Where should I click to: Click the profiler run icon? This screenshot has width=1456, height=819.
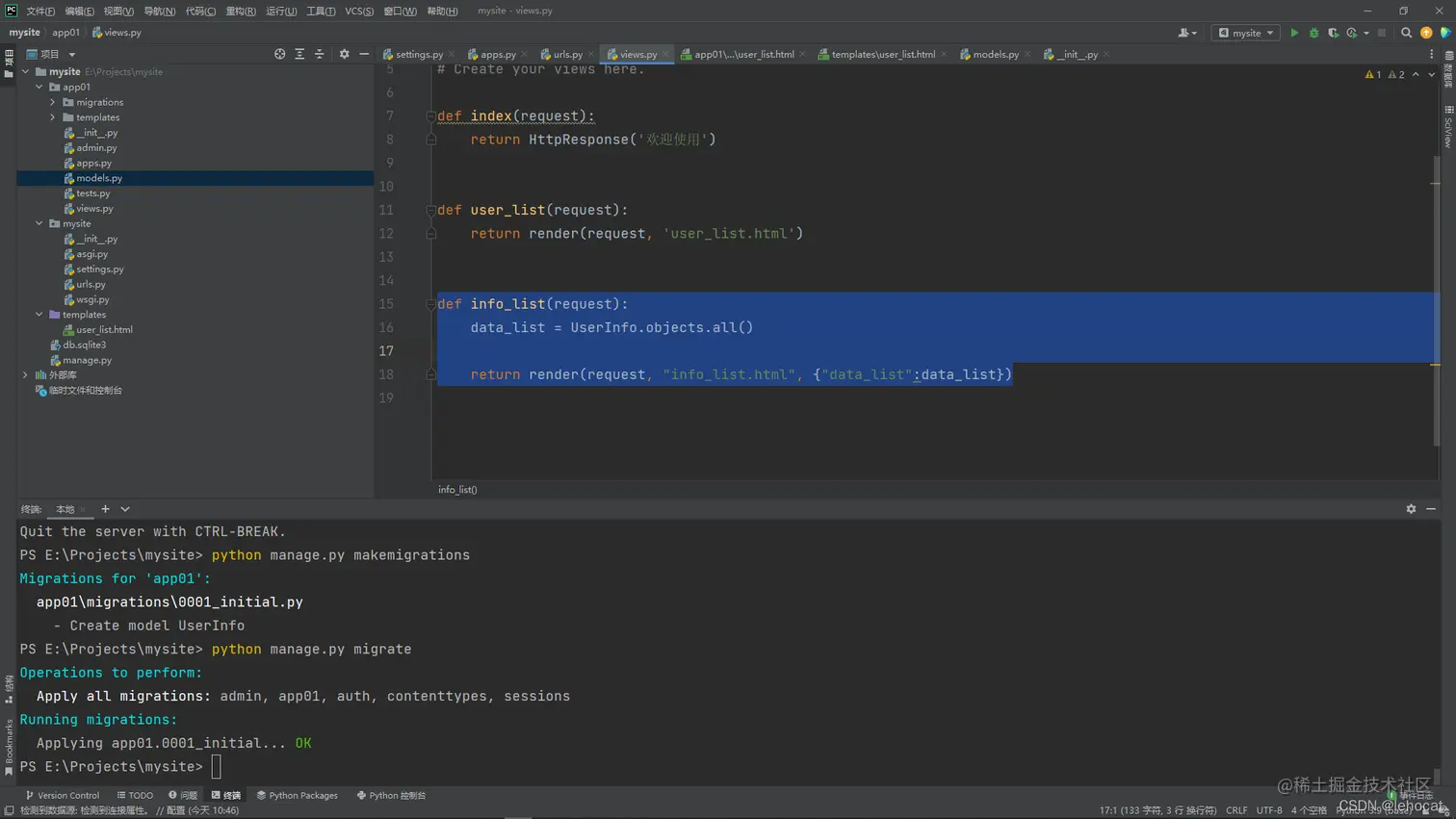(x=1352, y=33)
